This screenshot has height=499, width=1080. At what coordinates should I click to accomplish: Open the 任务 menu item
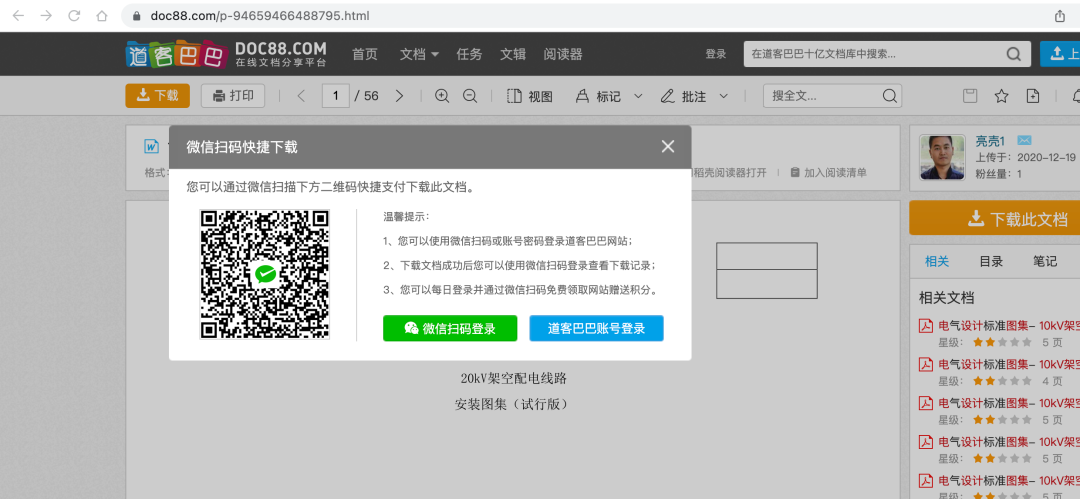(x=469, y=54)
